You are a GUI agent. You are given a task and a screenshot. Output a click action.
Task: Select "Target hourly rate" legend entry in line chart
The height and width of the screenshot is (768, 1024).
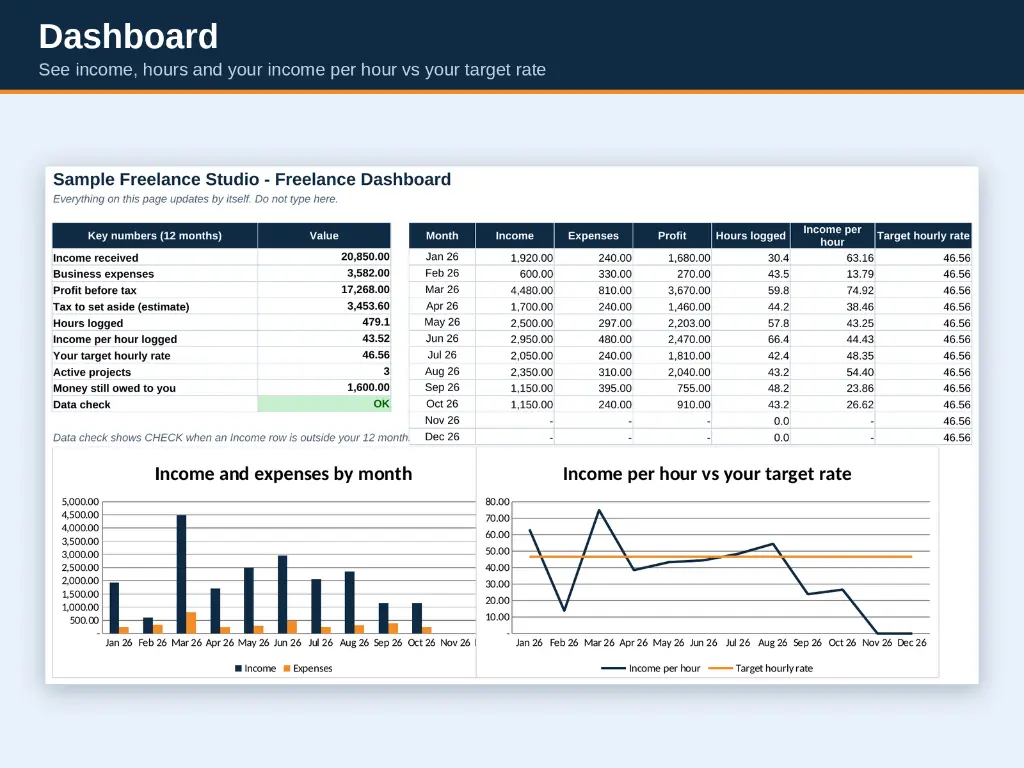click(x=761, y=668)
